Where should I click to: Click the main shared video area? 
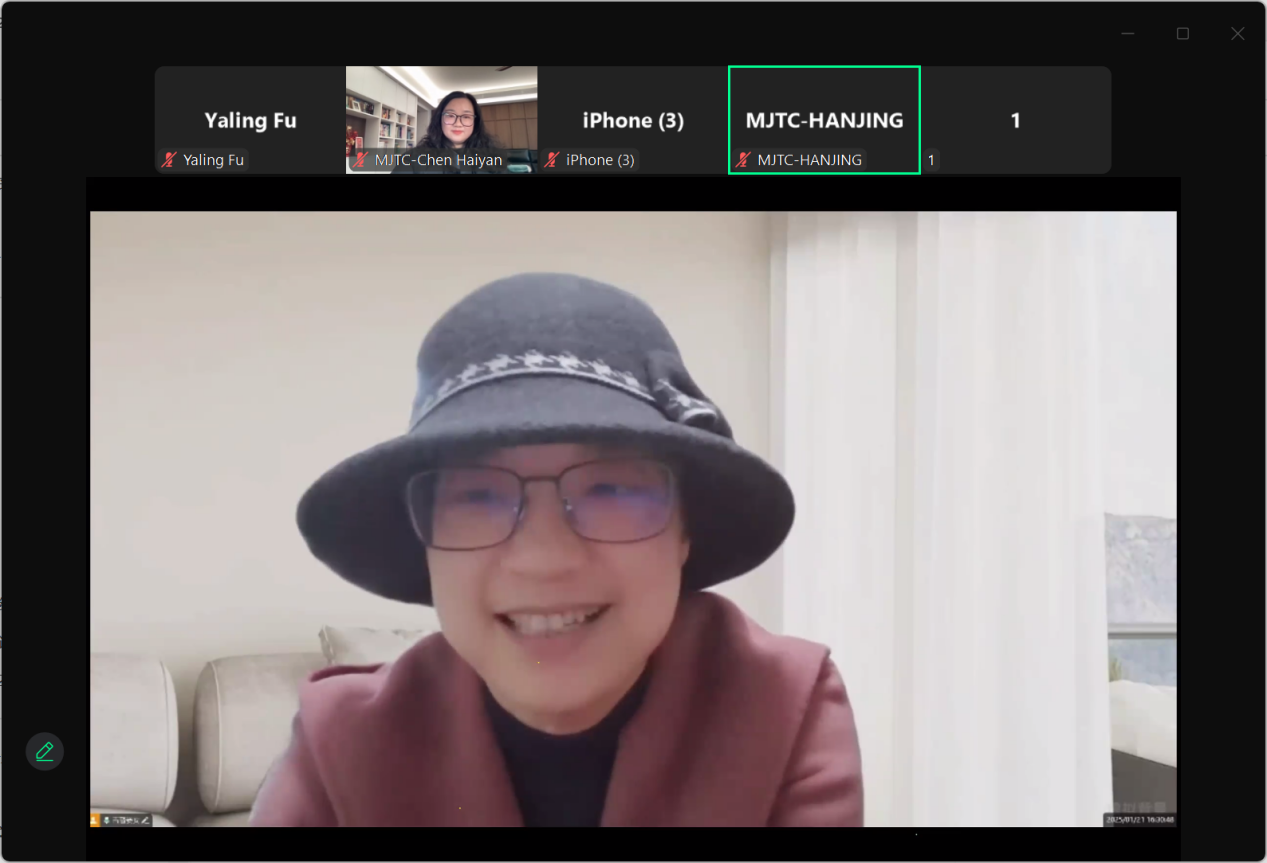[x=633, y=500]
